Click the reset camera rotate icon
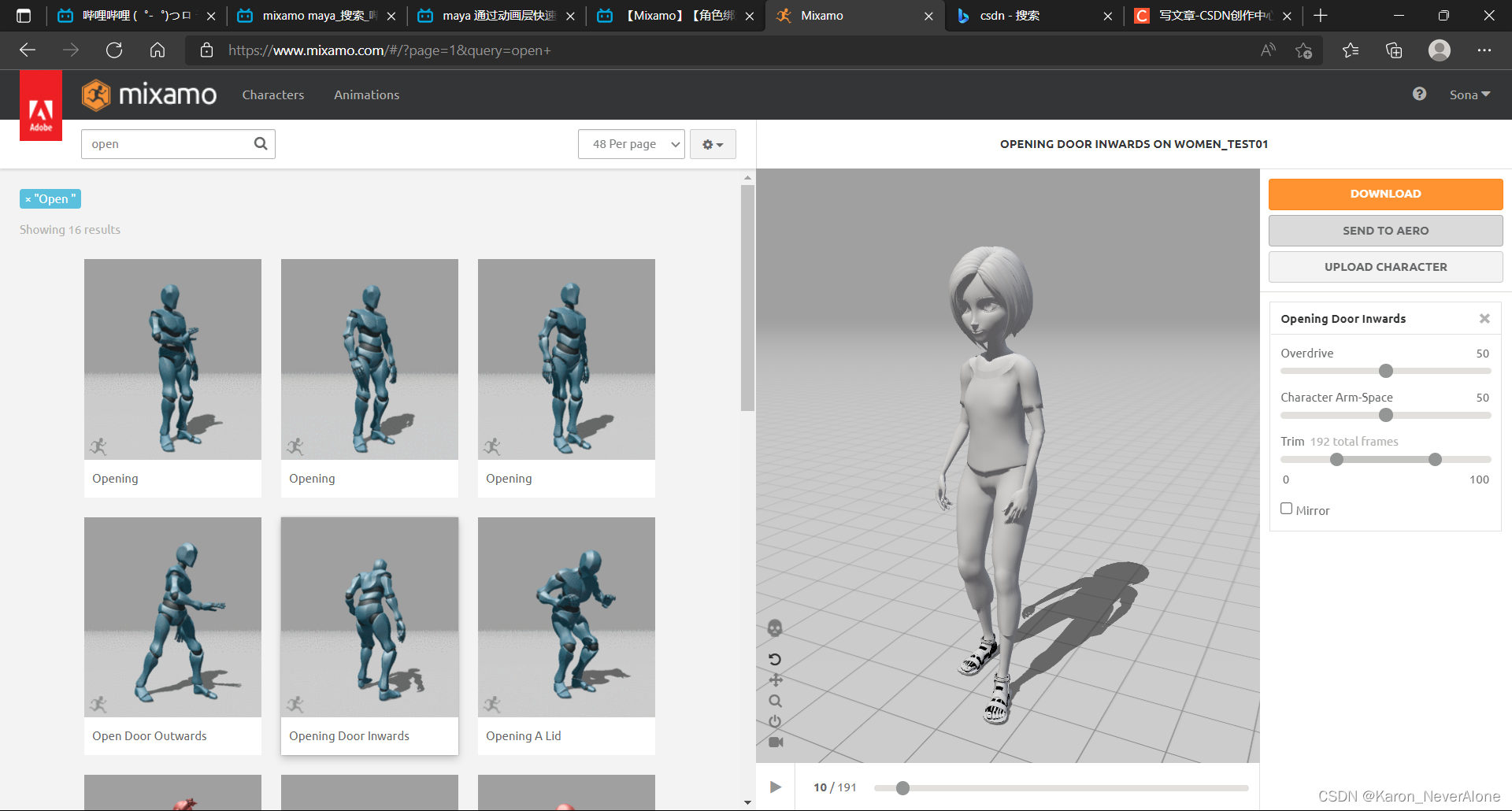 [775, 659]
